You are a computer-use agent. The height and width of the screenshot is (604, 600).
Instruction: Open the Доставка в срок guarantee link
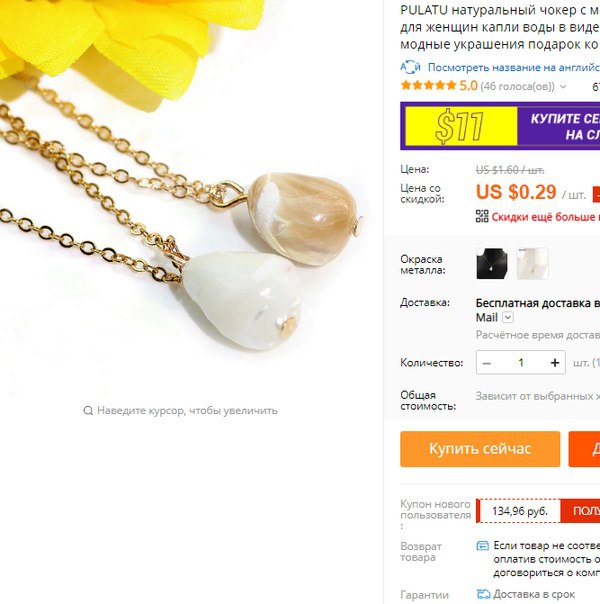(534, 594)
